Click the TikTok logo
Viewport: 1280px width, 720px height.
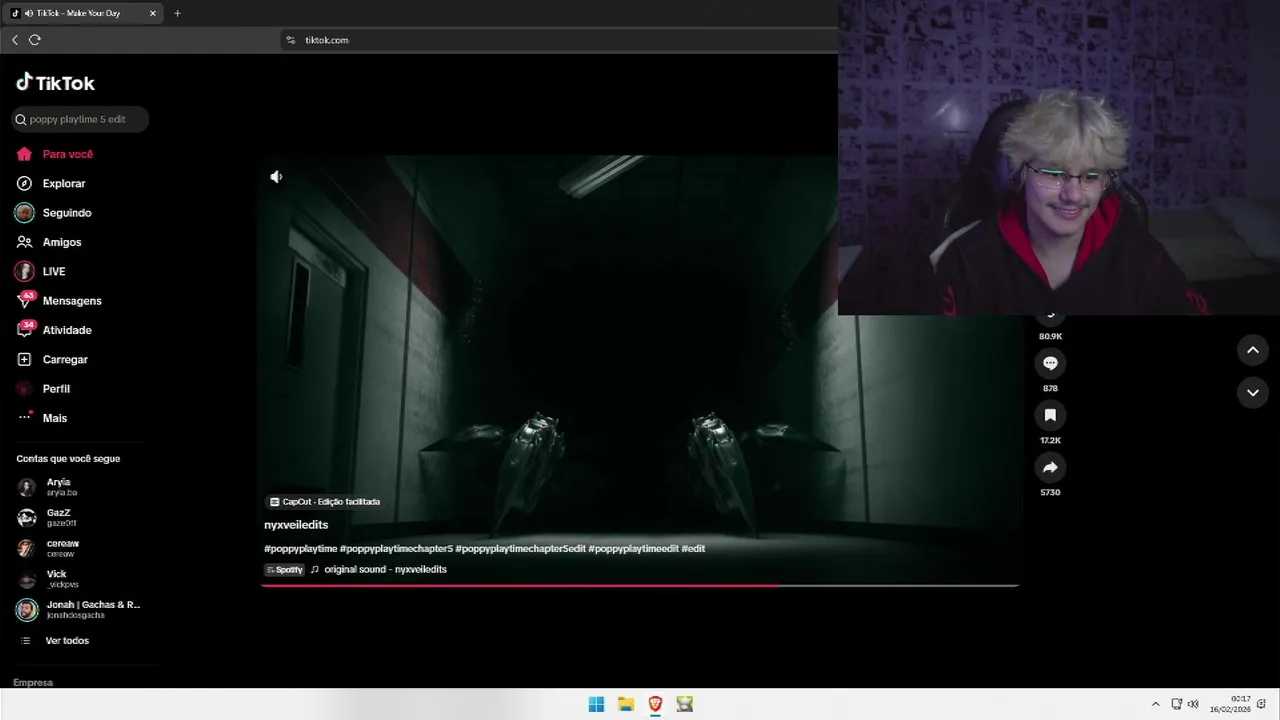(55, 83)
